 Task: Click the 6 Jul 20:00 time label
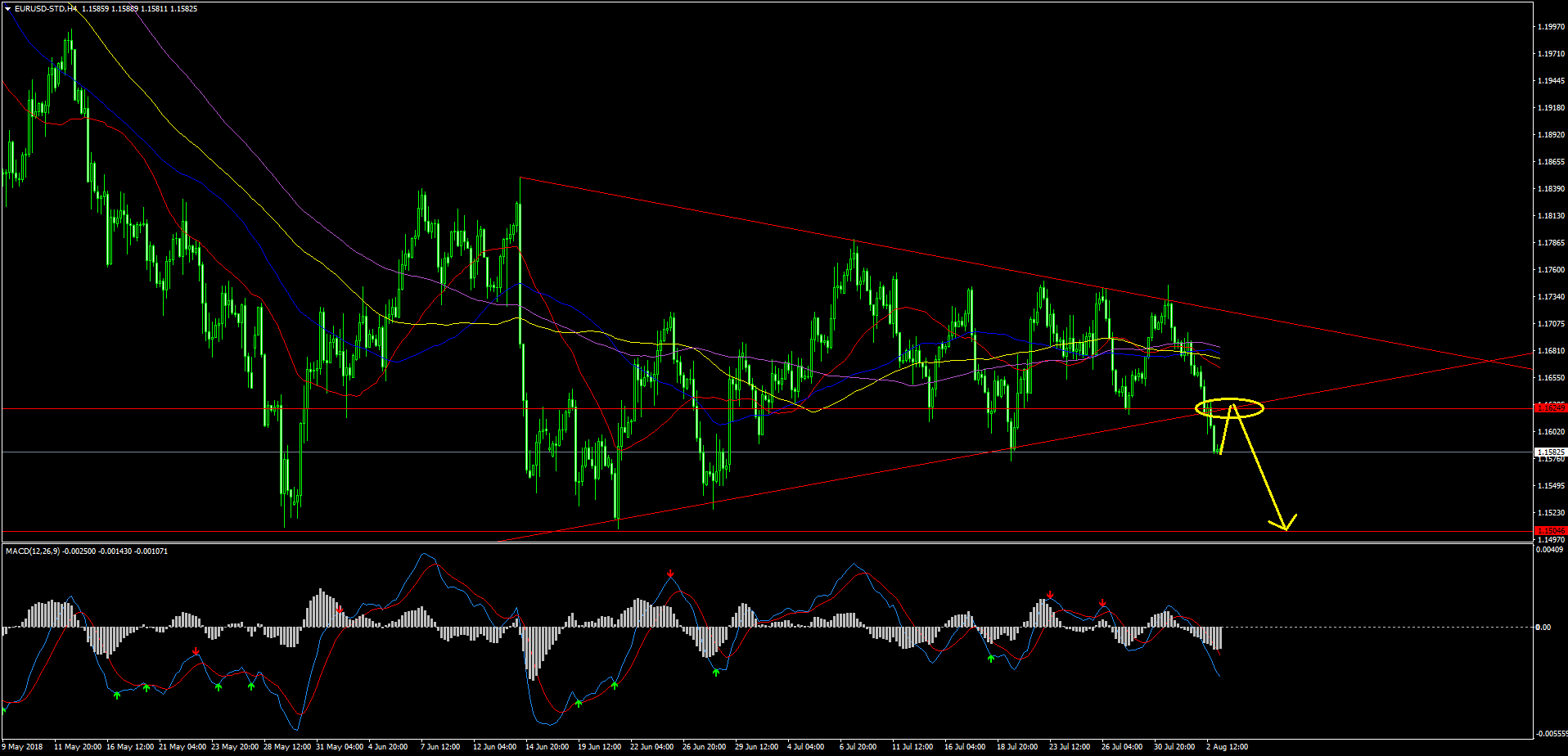click(x=858, y=746)
